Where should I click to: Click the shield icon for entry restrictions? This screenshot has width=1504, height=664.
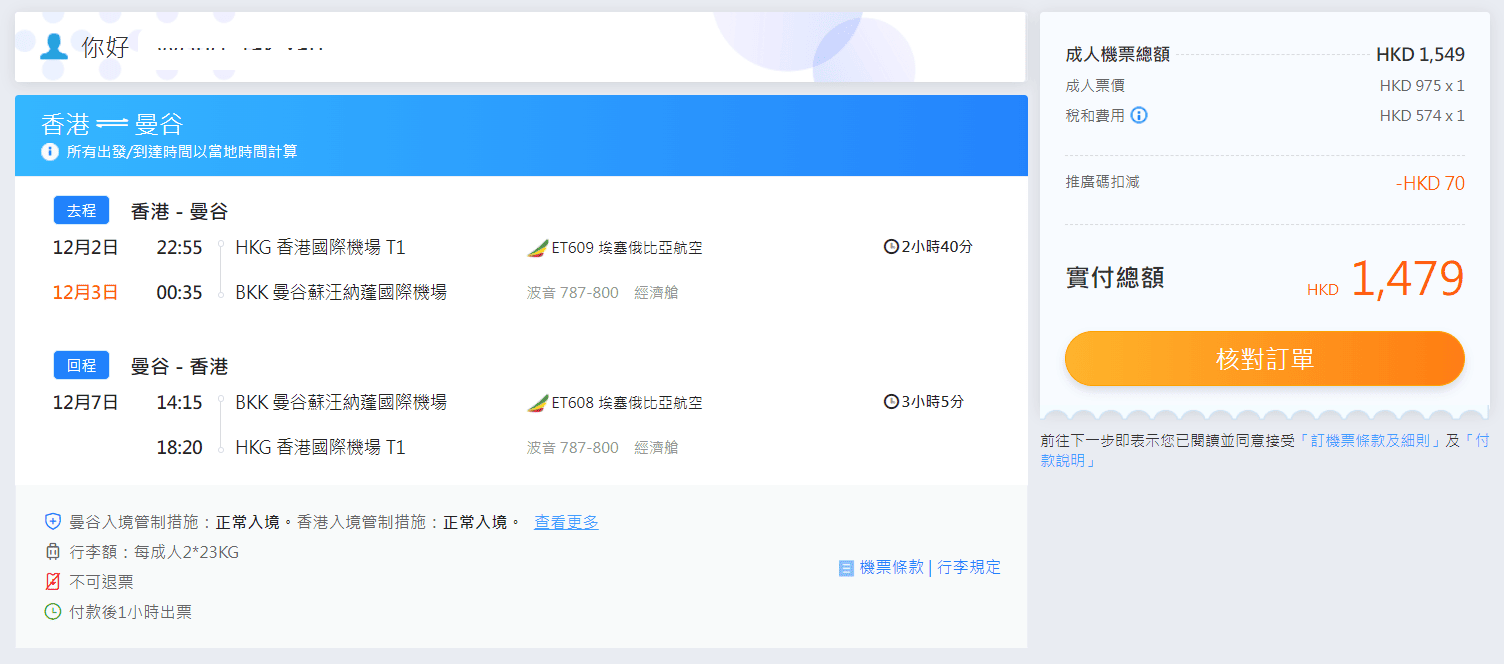click(53, 522)
